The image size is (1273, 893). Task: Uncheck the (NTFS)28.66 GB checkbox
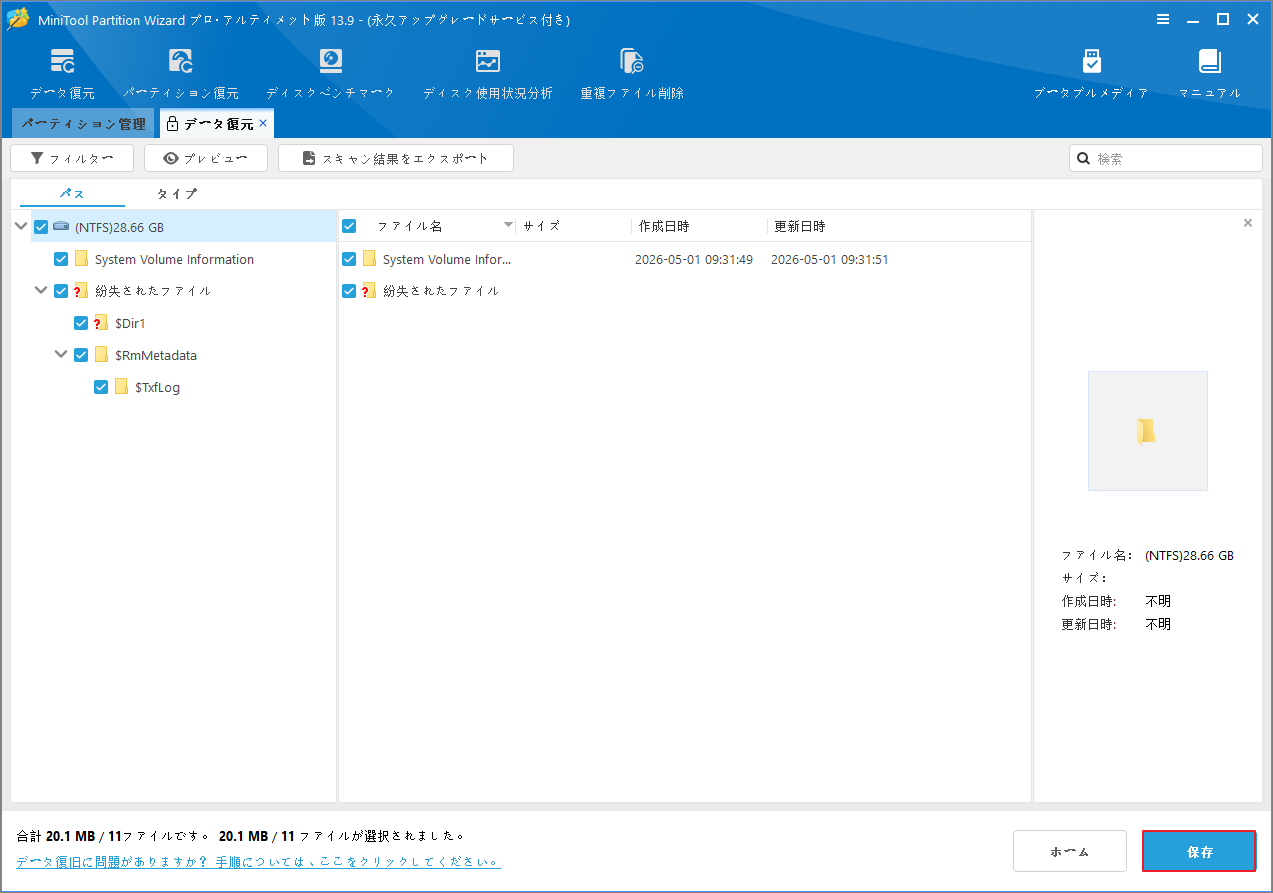pos(41,227)
